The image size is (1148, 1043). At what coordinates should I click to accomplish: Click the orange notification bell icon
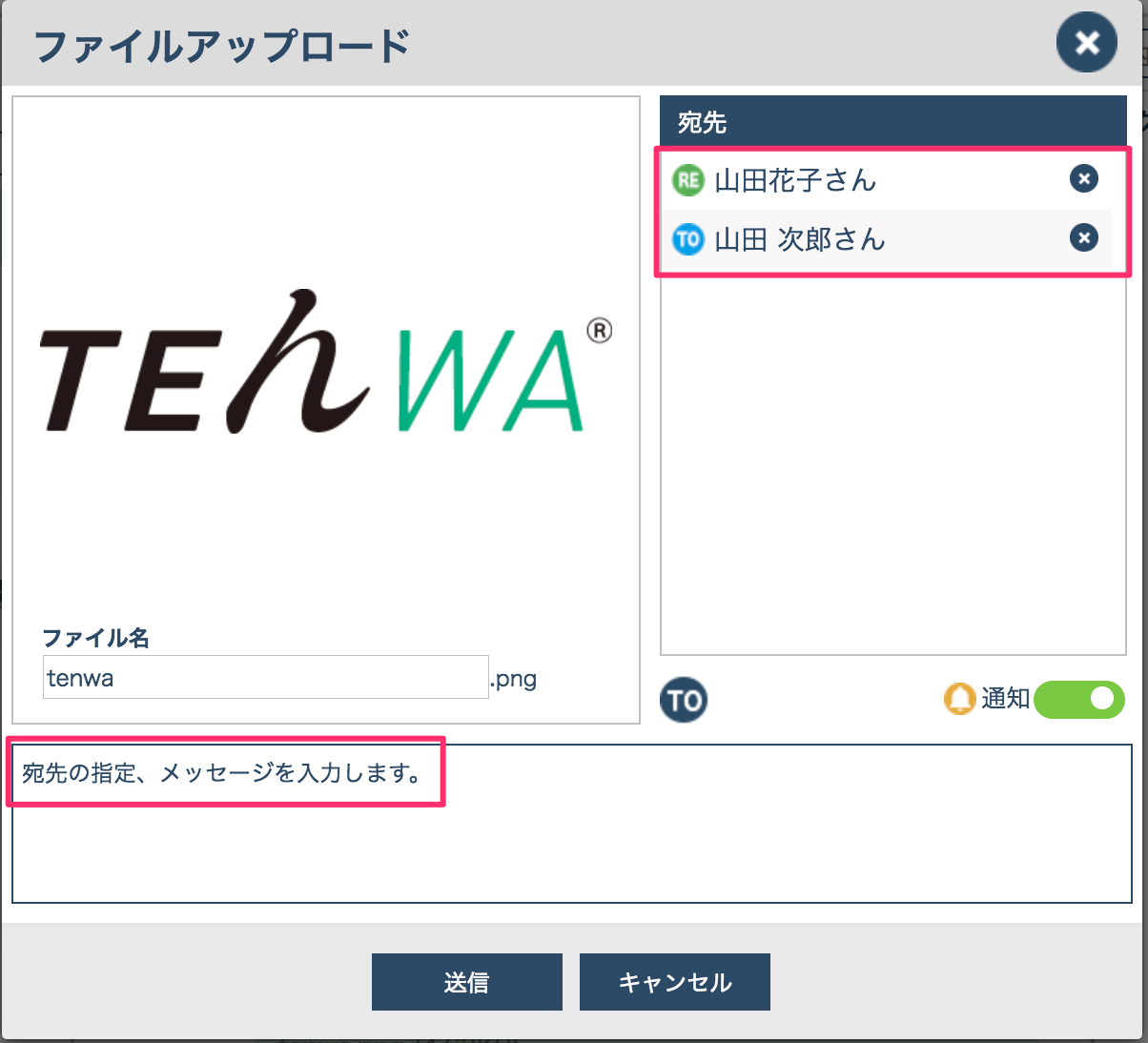[x=959, y=700]
